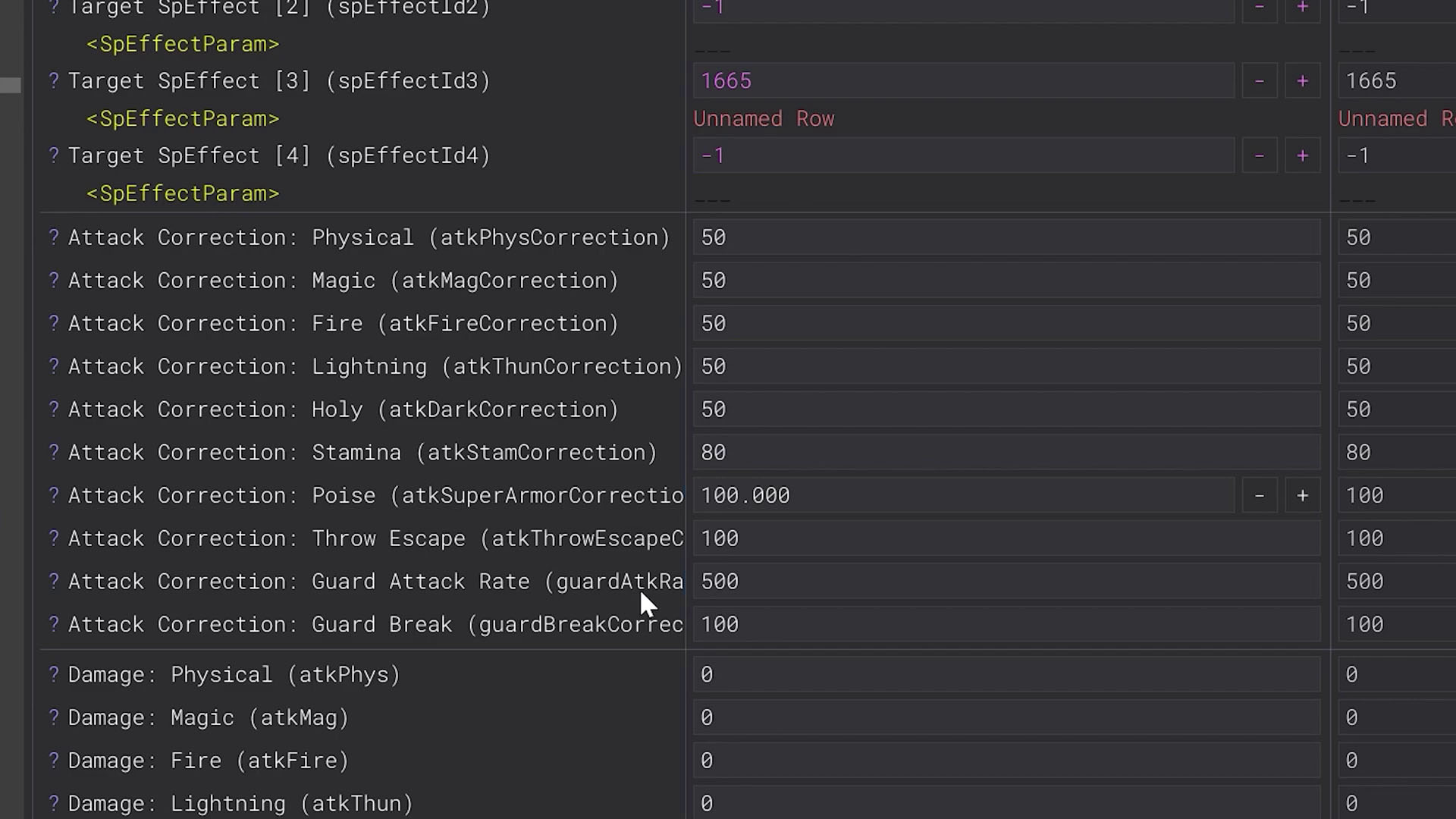Click help icon for Target SpEffect [4]
This screenshot has height=819, width=1456.
(53, 155)
